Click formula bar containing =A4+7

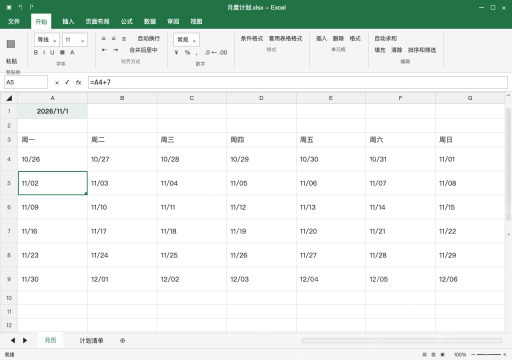[298, 82]
